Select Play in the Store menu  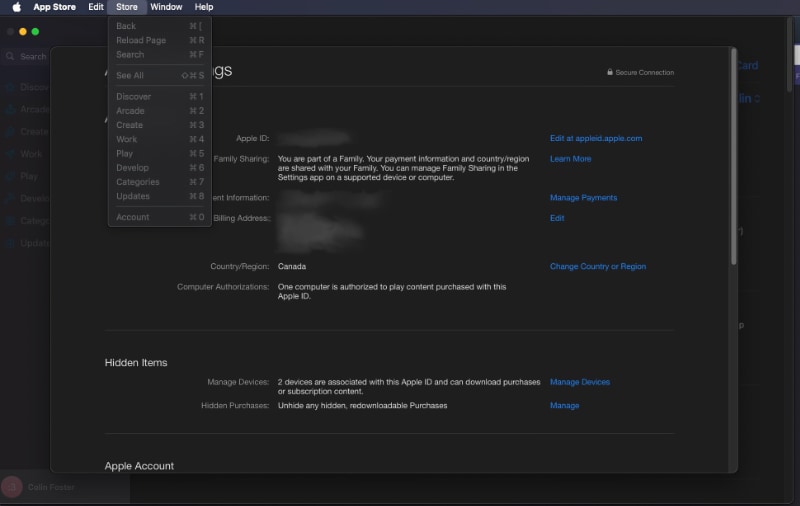160,154
